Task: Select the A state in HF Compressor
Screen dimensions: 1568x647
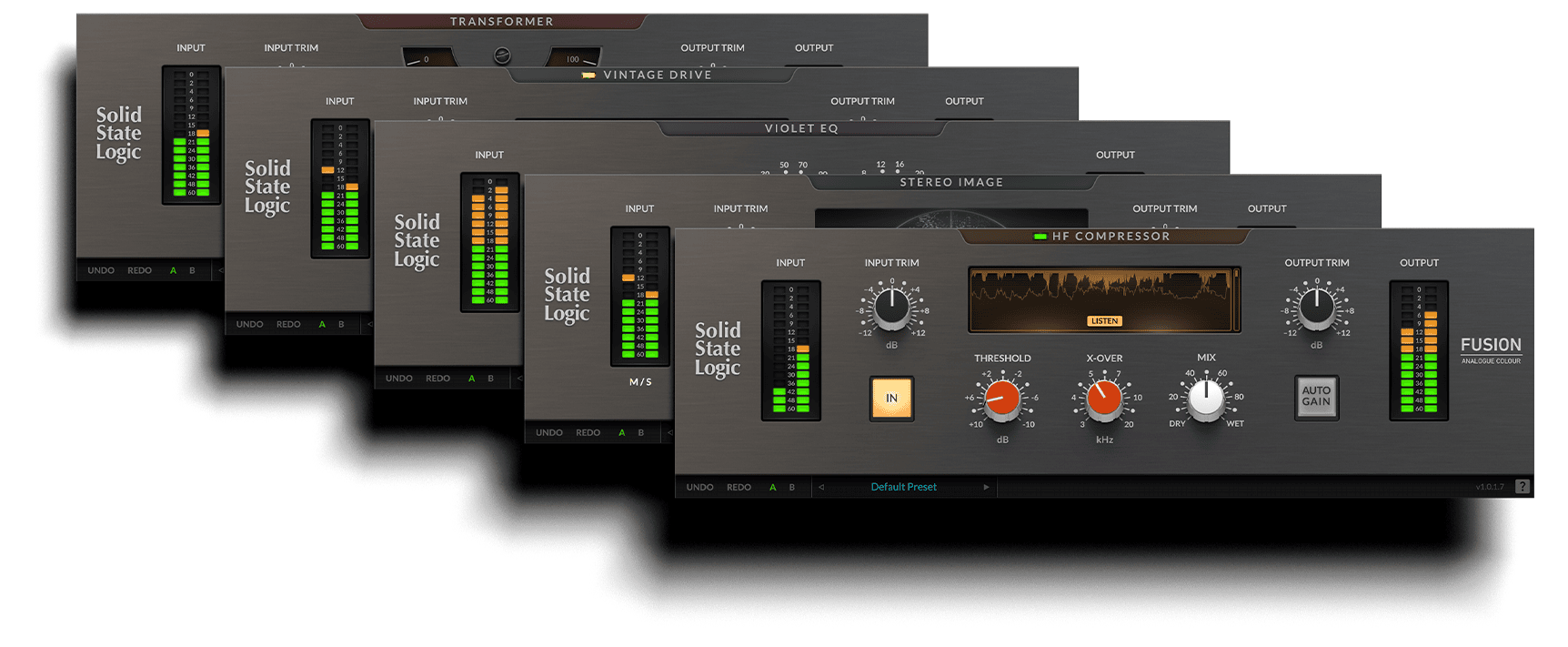Action: [x=773, y=487]
